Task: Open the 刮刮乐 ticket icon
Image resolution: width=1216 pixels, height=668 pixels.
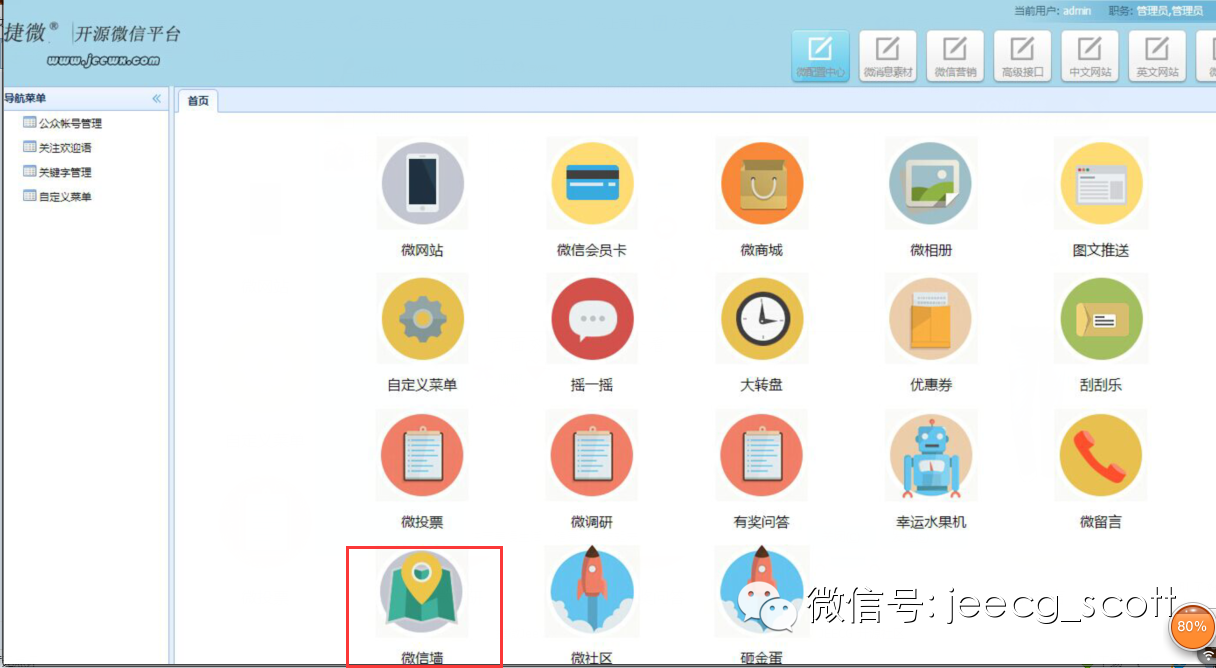Action: [1101, 319]
